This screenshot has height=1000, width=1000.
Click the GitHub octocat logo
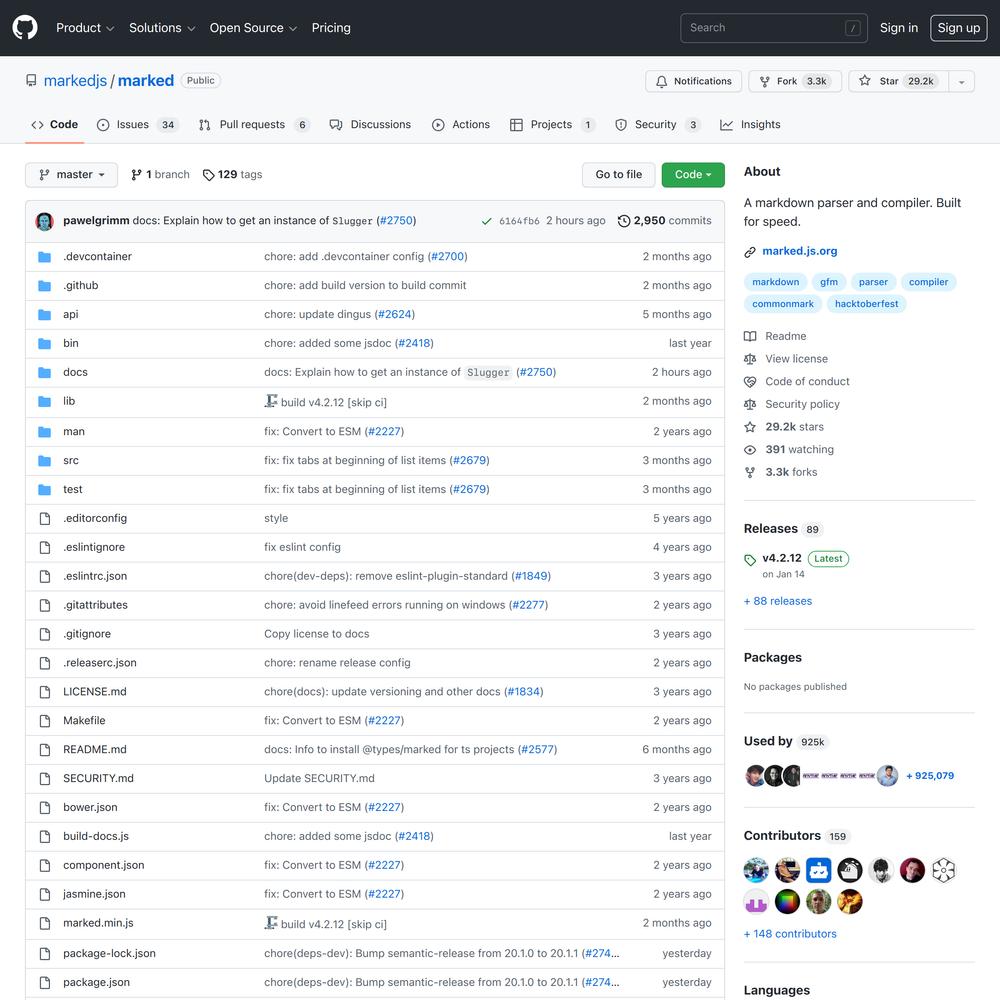coord(25,27)
